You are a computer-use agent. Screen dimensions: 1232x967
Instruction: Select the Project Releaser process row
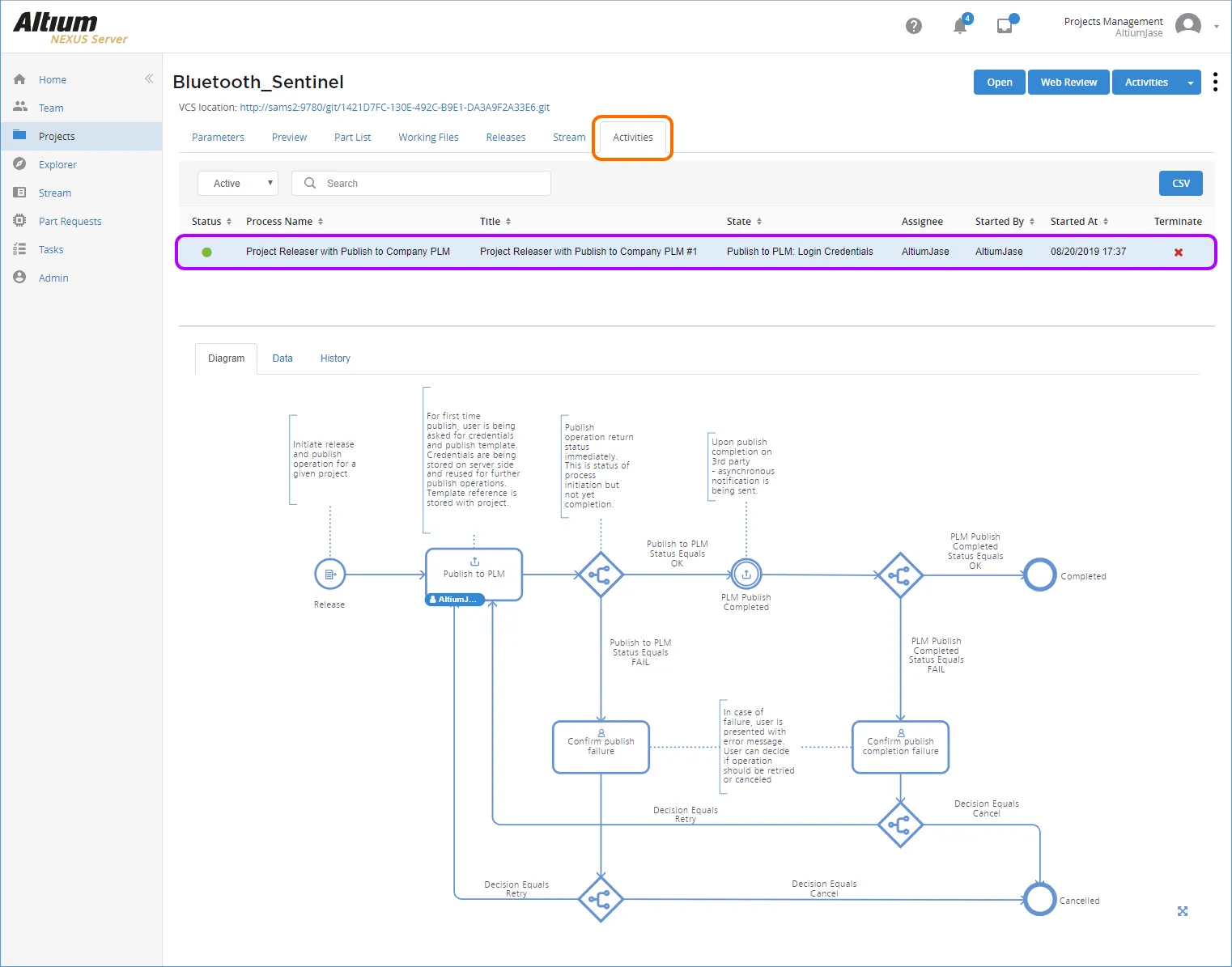pos(696,252)
